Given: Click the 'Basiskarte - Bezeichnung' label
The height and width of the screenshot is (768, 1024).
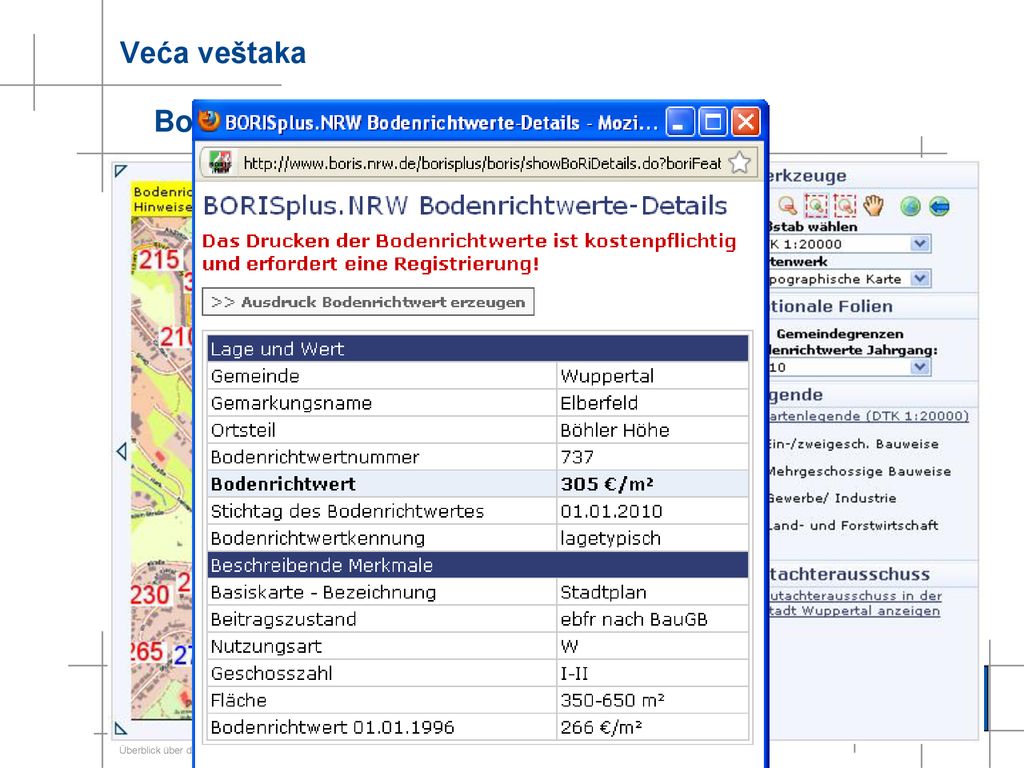Looking at the screenshot, I should (323, 592).
